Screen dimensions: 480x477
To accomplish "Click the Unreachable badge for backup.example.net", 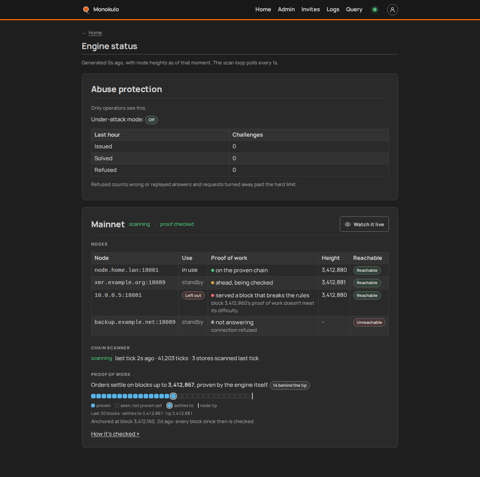I will point(369,322).
